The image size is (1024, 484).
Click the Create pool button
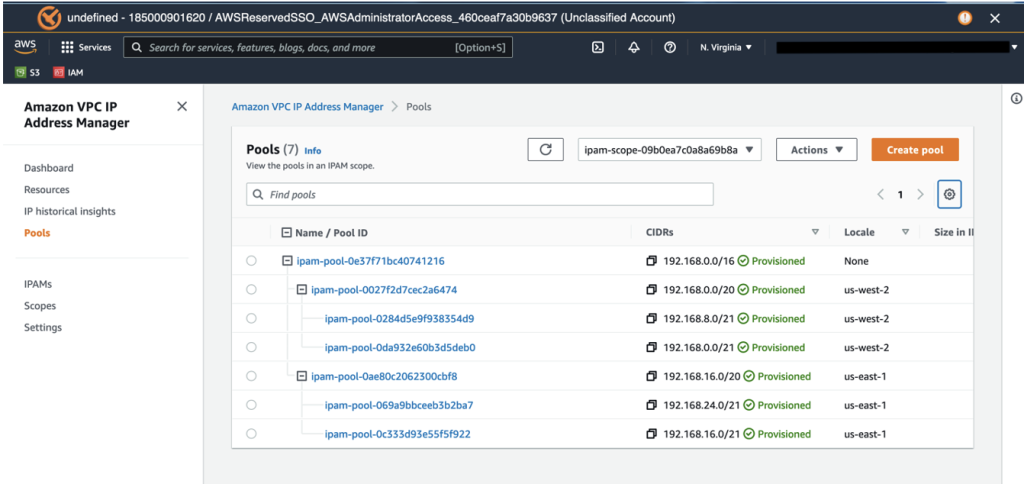[915, 150]
